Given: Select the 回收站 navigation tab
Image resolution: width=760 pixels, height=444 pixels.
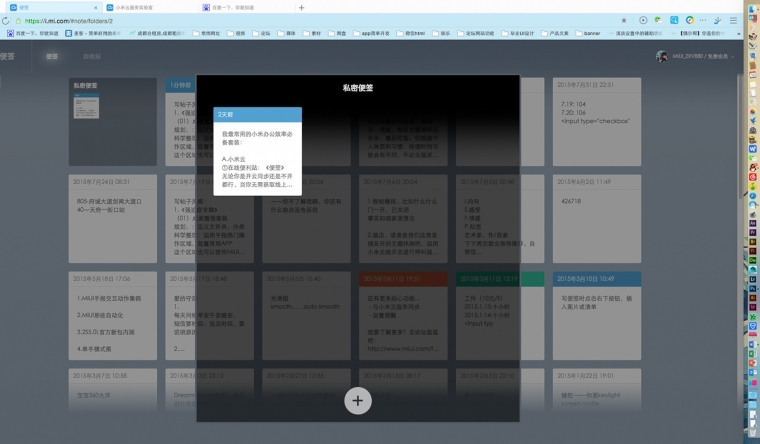Looking at the screenshot, I should click(x=92, y=56).
